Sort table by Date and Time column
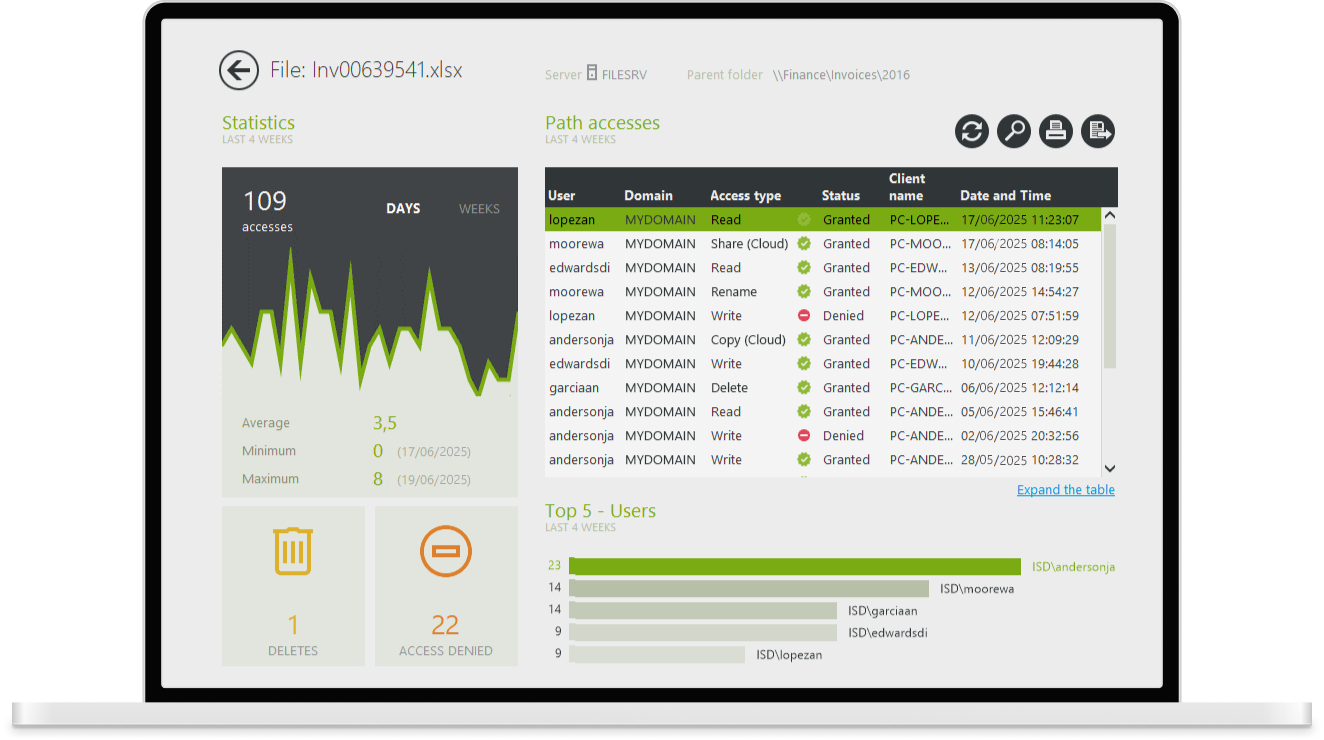This screenshot has width=1324, height=740. pyautogui.click(x=1005, y=196)
